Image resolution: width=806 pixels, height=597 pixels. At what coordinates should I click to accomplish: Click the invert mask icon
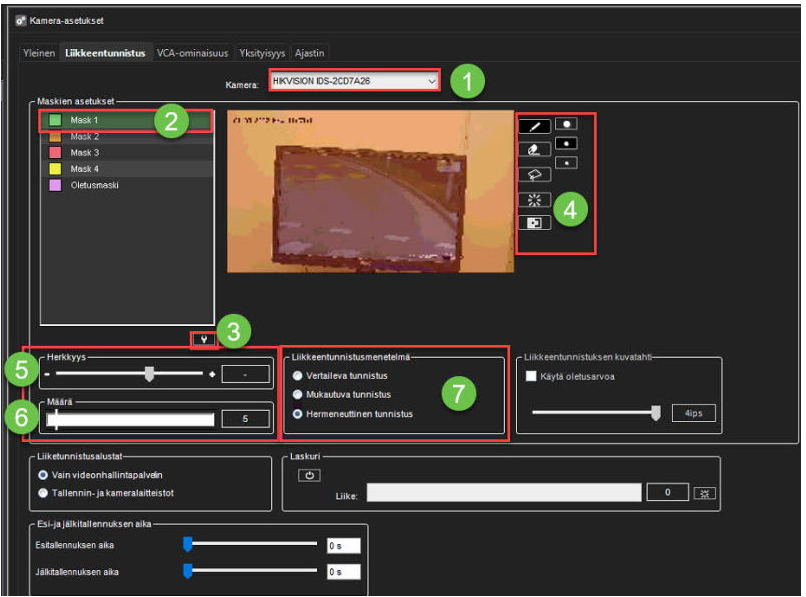534,223
